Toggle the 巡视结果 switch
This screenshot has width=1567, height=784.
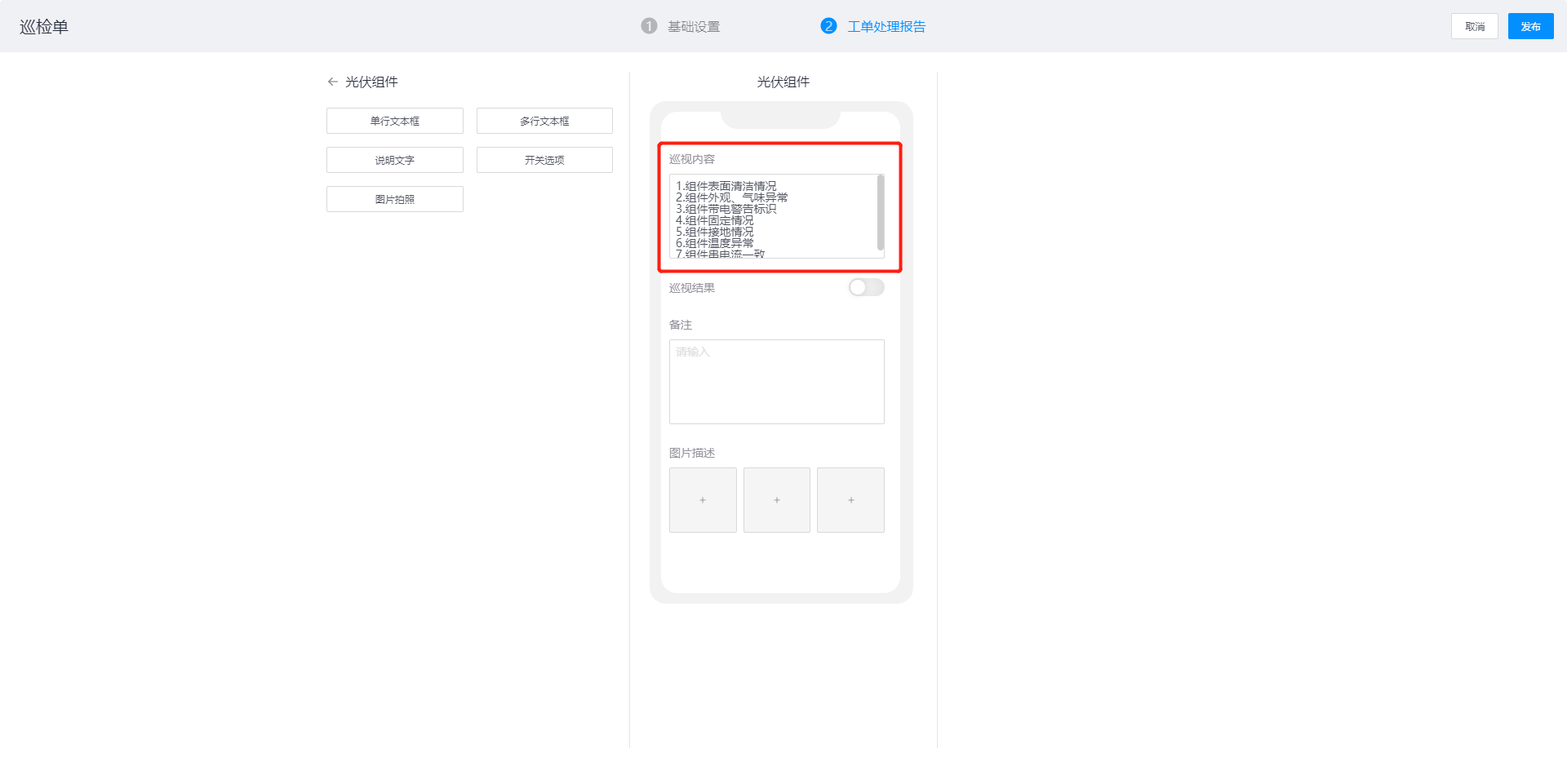pyautogui.click(x=866, y=287)
